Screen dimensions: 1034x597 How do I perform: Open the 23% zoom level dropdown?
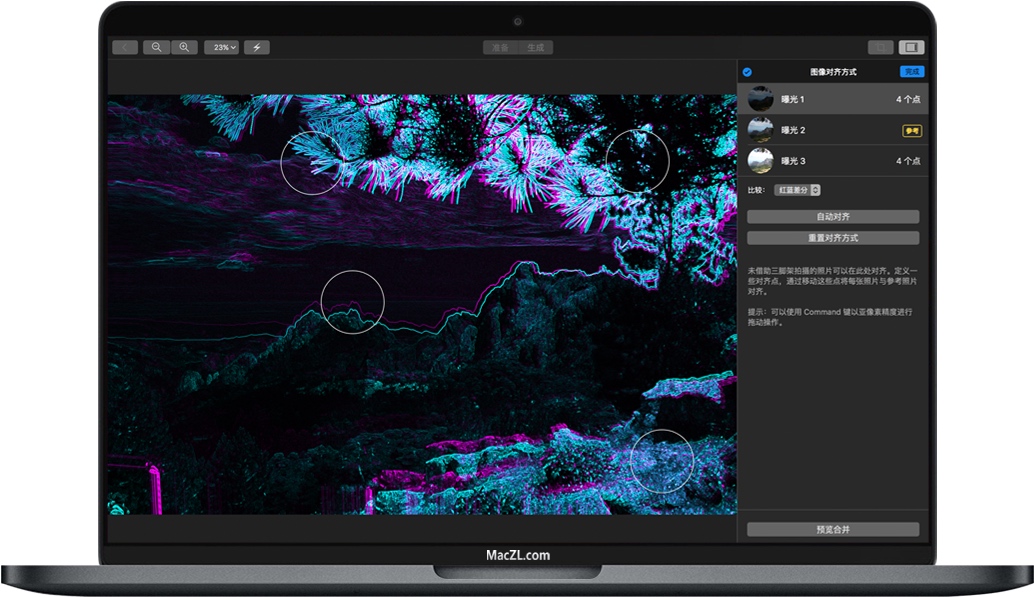click(x=221, y=46)
